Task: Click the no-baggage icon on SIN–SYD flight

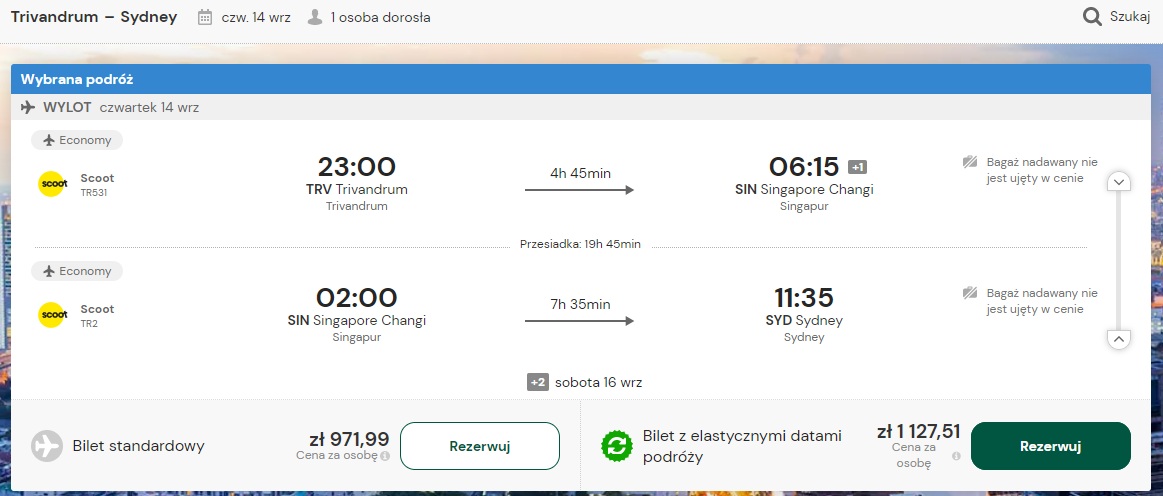Action: pos(969,293)
